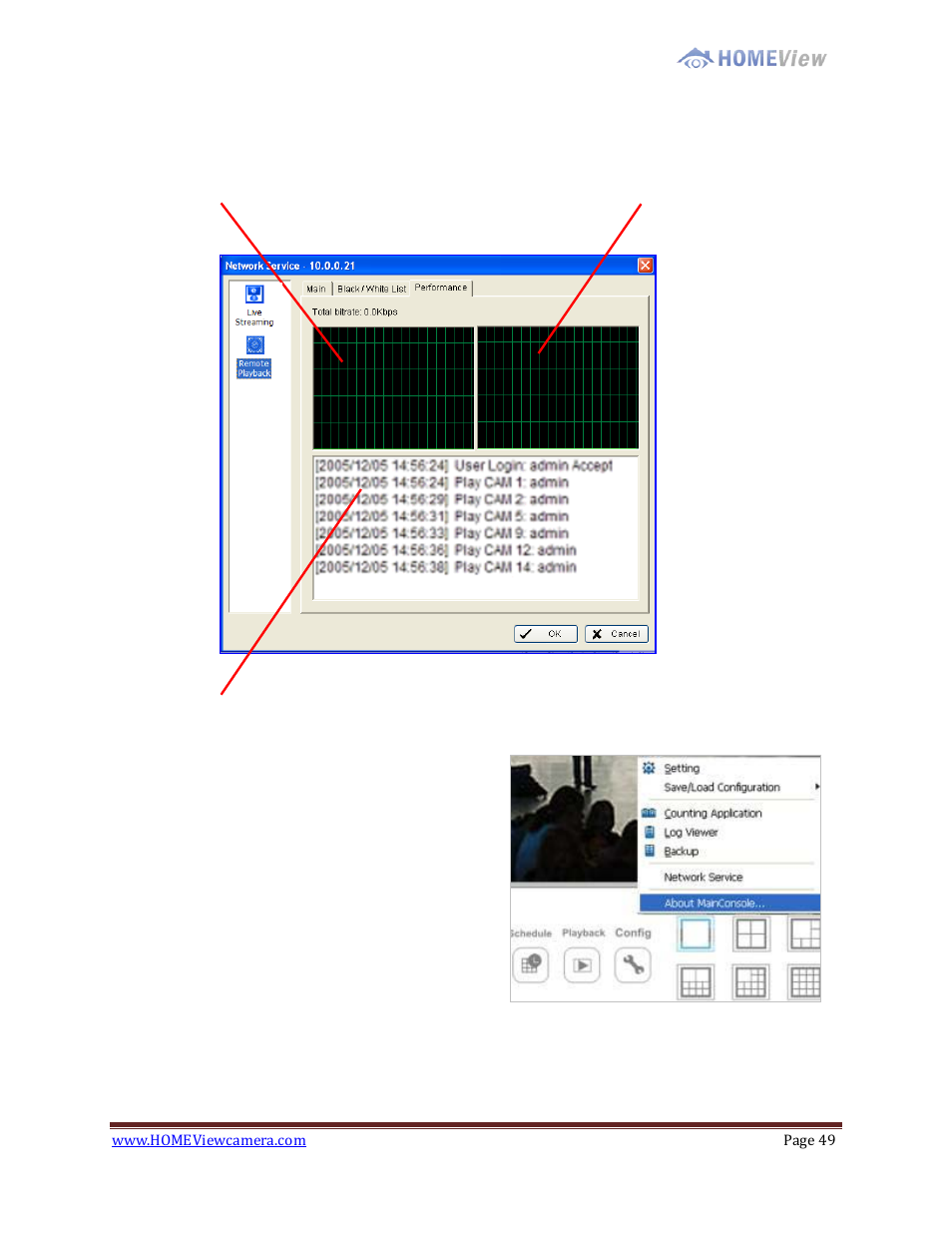
Task: Expand the Save/Load Configuration submenu
Action: [729, 788]
